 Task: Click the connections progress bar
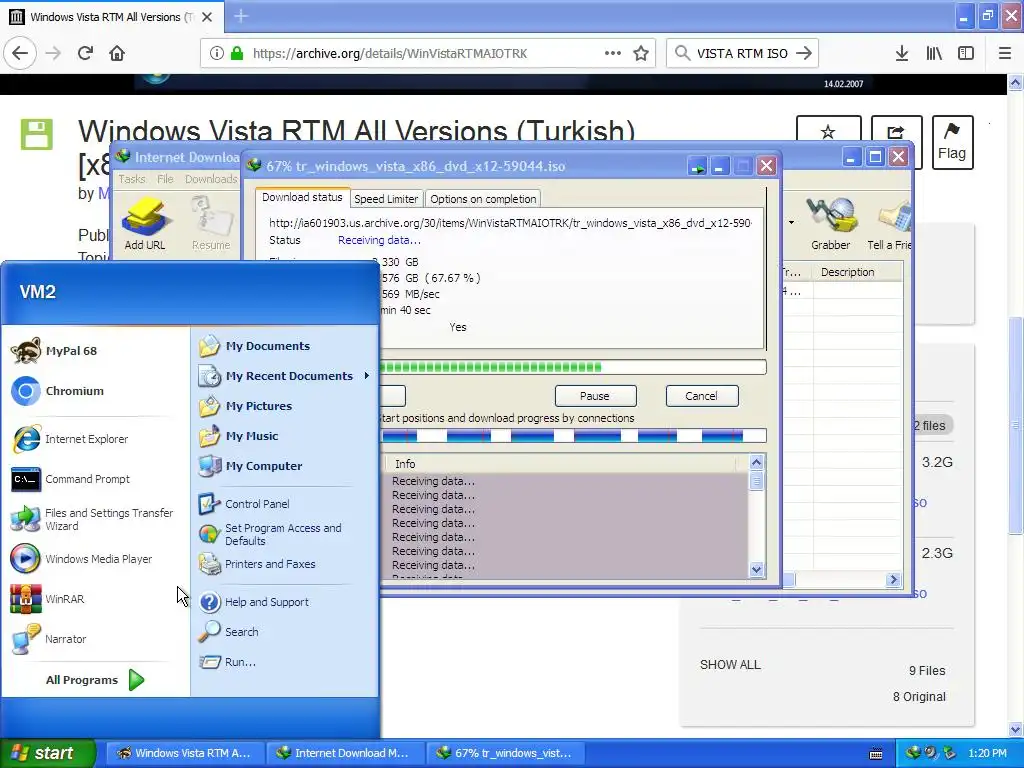pyautogui.click(x=572, y=436)
